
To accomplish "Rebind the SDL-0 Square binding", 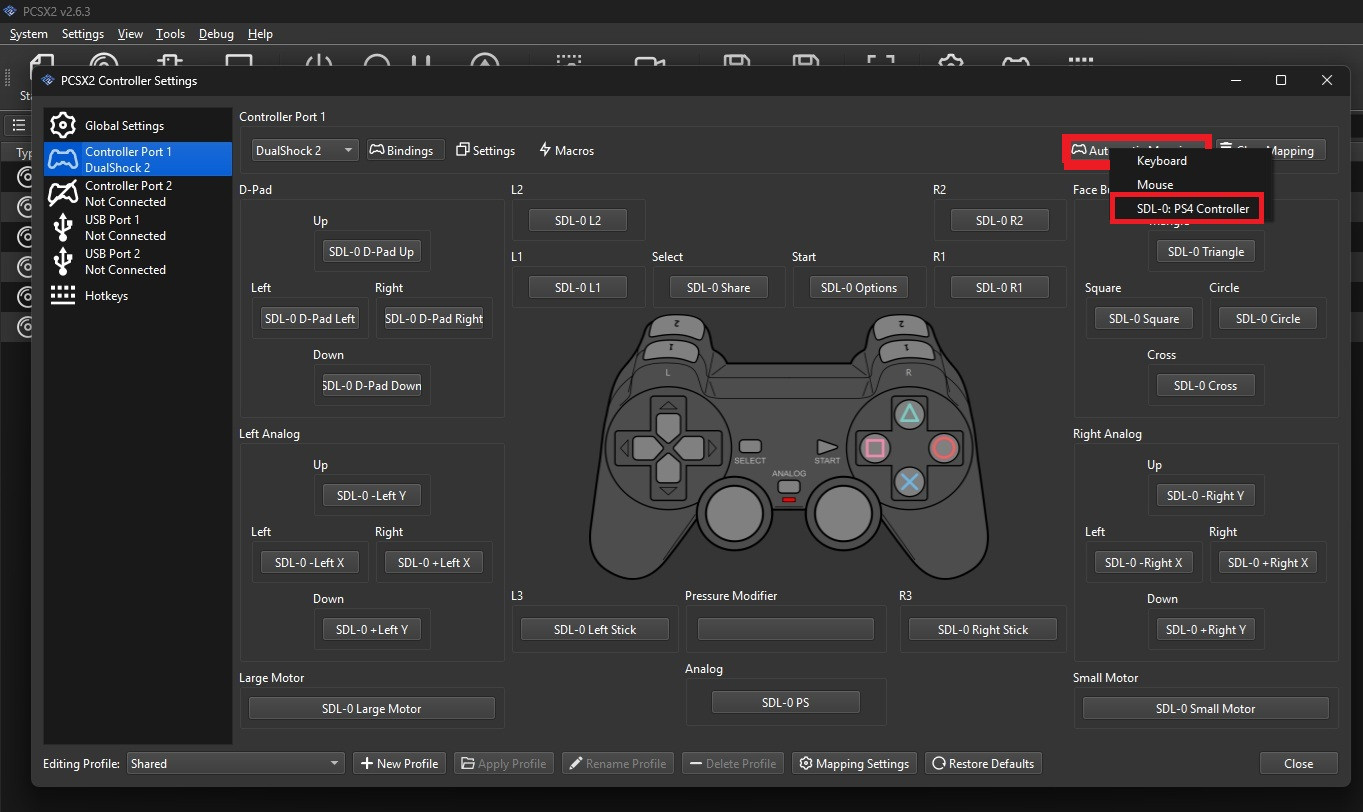I will pos(1144,318).
